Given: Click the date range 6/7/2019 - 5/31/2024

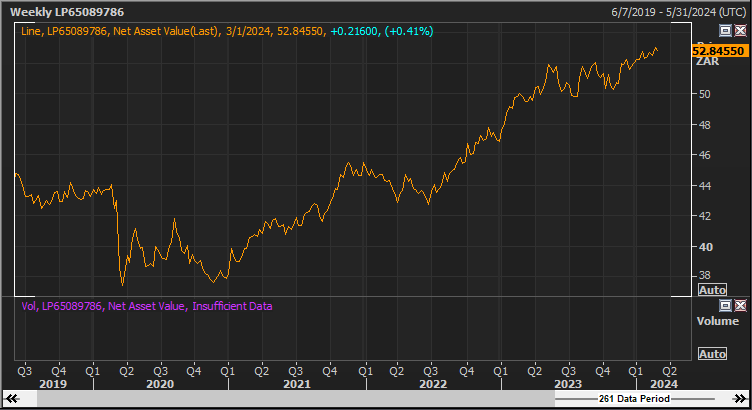Looking at the screenshot, I should (x=678, y=12).
